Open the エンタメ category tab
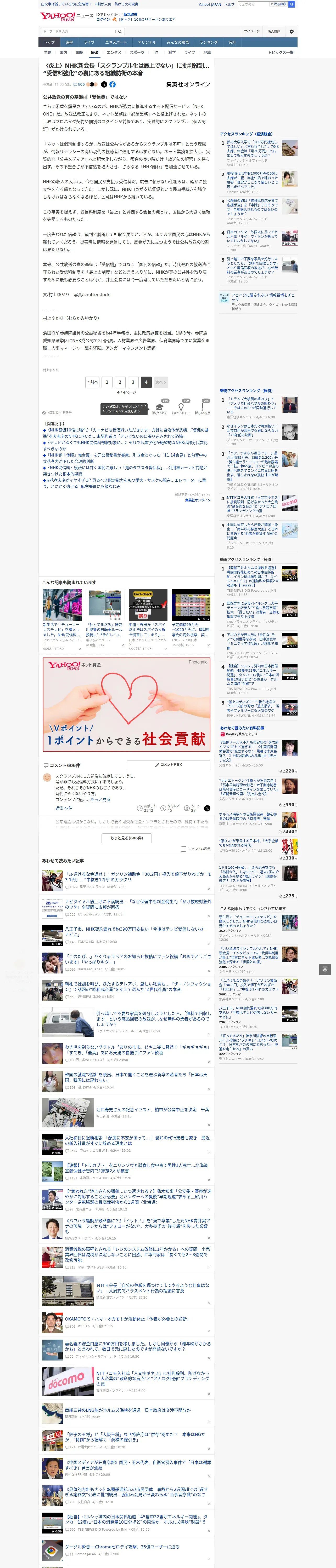The image size is (336, 1568). pyautogui.click(x=114, y=52)
